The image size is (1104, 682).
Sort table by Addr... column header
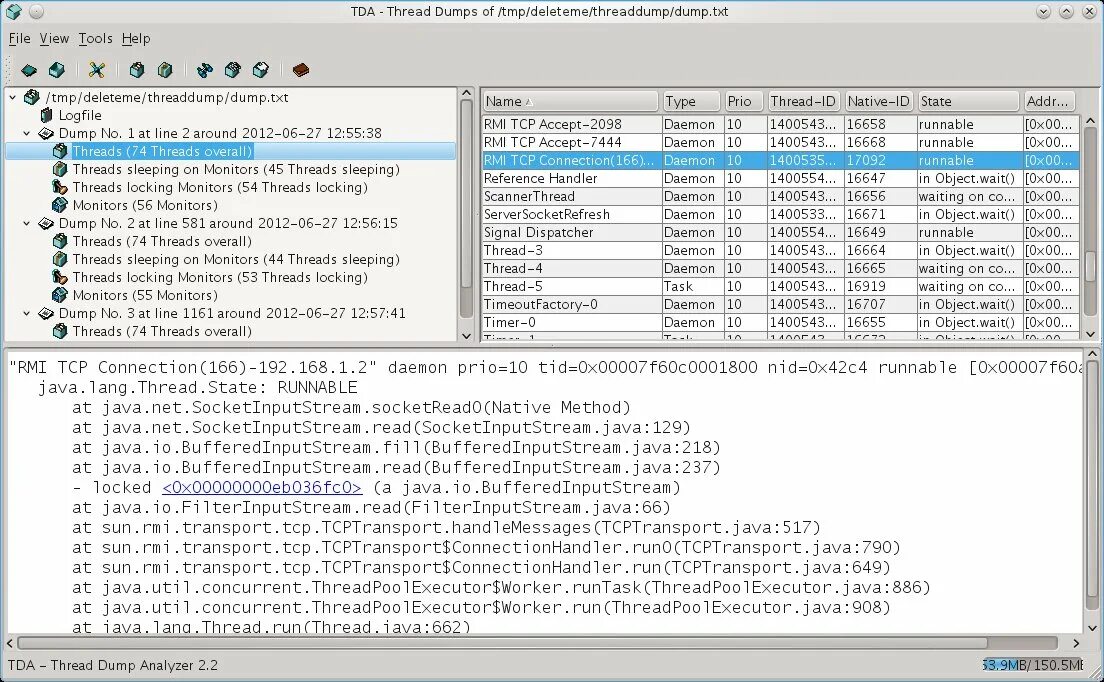point(1050,101)
